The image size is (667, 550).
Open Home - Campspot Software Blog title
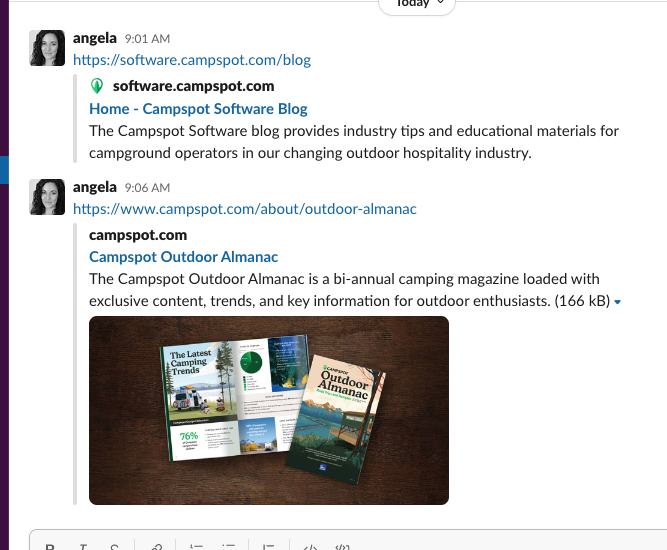click(198, 109)
